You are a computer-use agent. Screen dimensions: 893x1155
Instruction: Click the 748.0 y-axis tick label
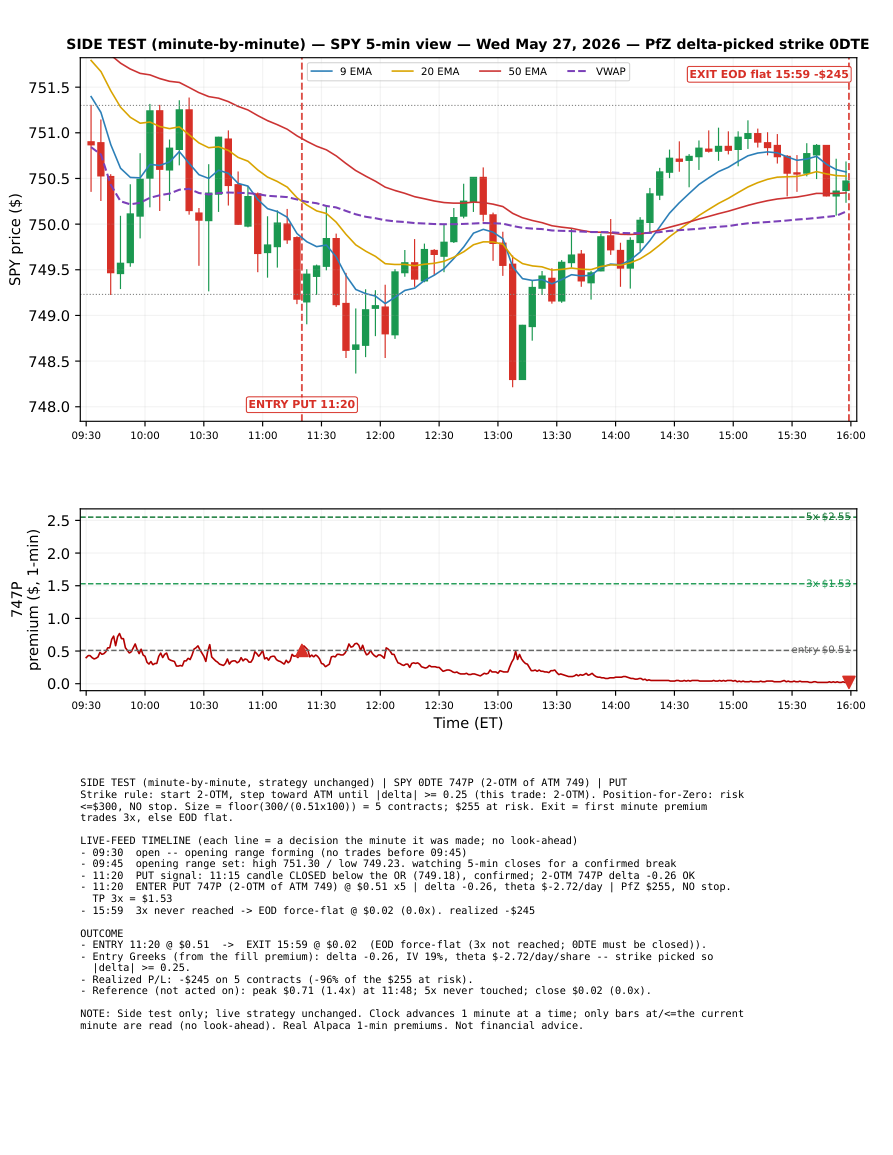click(49, 407)
